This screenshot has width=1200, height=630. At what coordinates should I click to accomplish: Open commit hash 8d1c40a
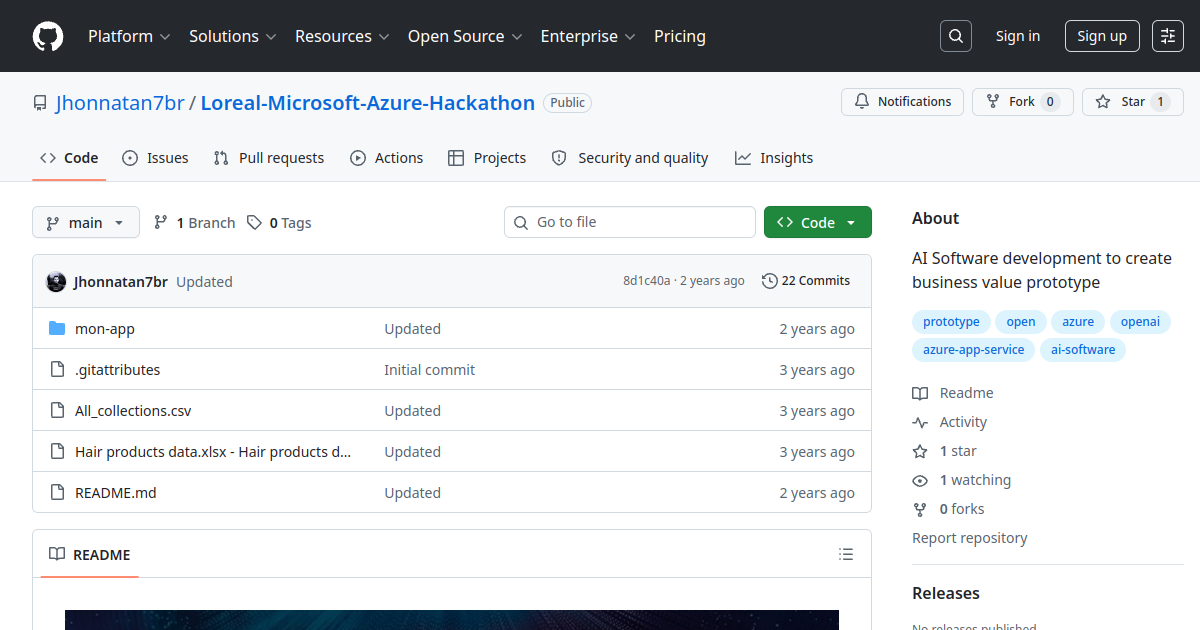click(647, 281)
